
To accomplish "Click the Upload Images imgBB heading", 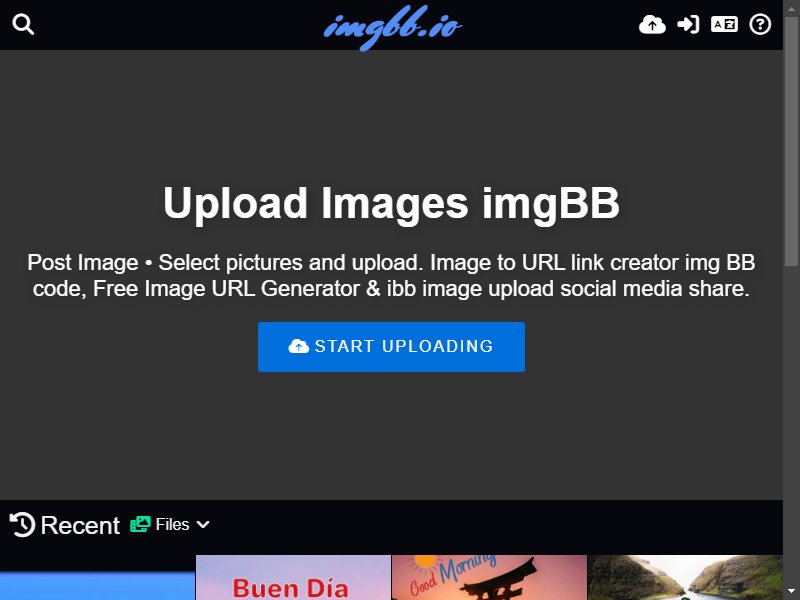I will (x=391, y=203).
